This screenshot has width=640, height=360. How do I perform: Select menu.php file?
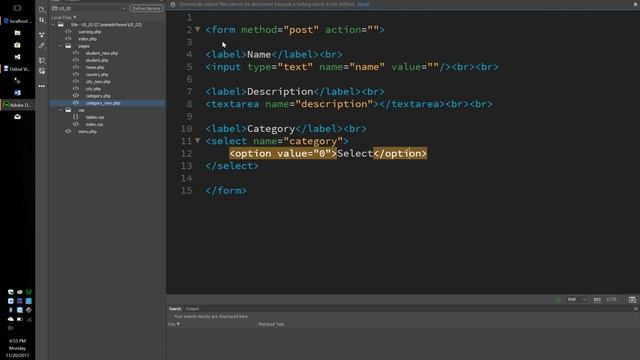tap(87, 131)
